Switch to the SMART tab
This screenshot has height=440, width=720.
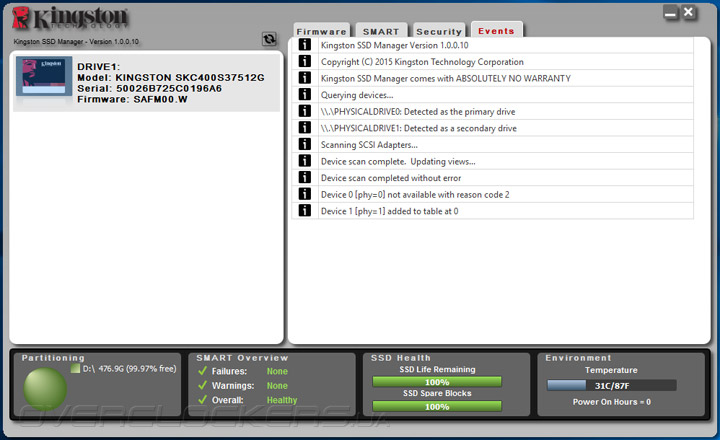pyautogui.click(x=381, y=31)
